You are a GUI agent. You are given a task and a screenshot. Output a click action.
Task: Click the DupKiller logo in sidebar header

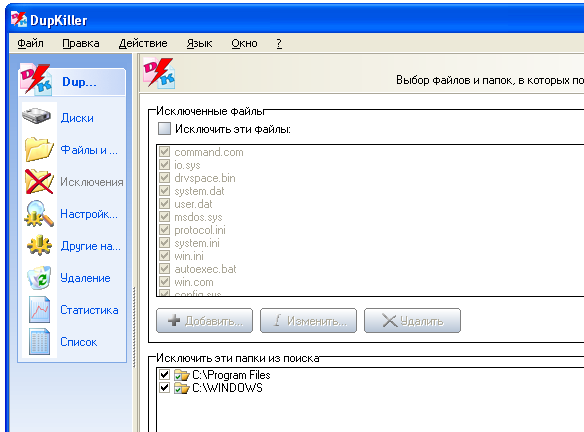click(36, 80)
